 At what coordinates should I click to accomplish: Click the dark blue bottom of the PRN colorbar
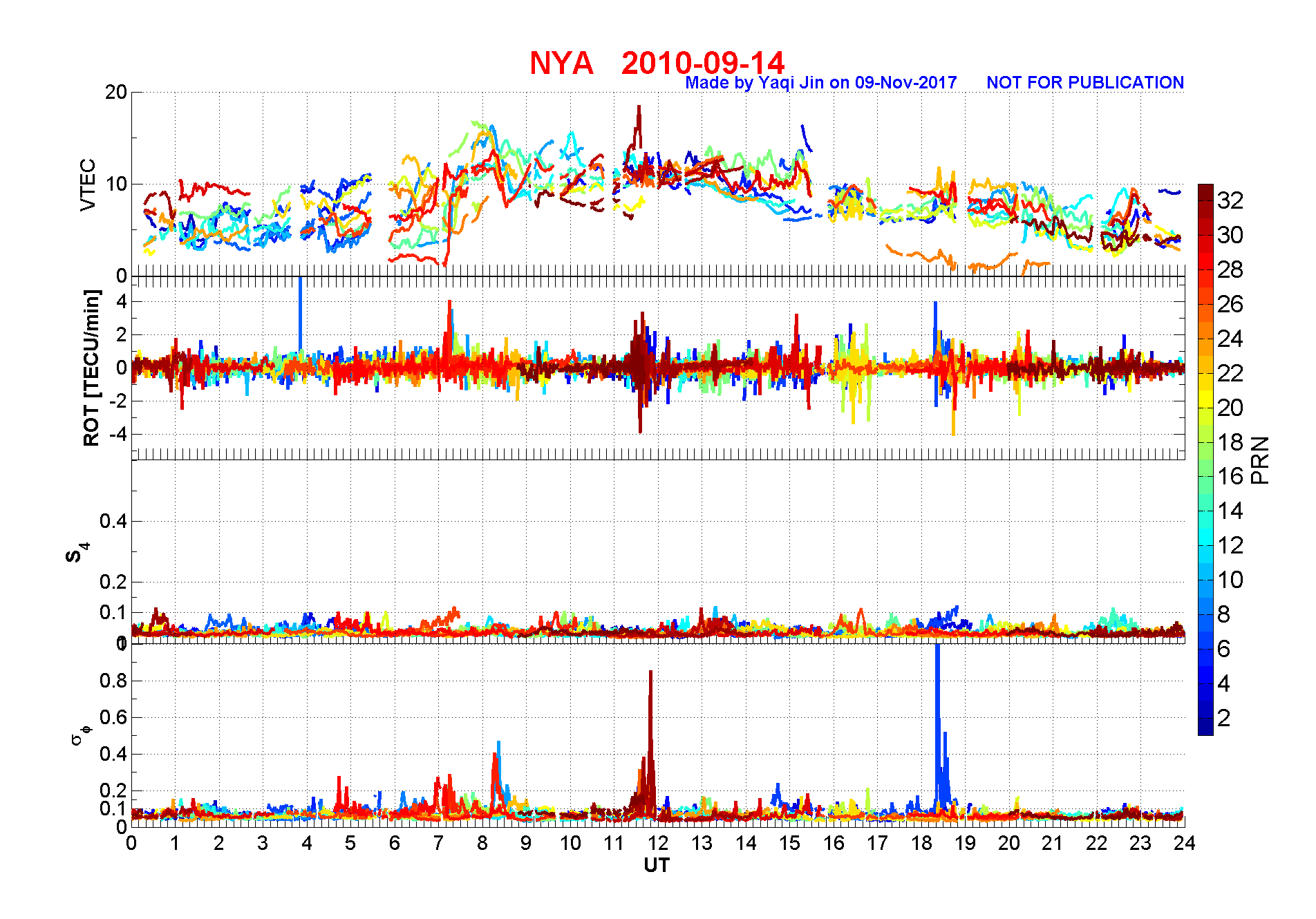[1205, 727]
